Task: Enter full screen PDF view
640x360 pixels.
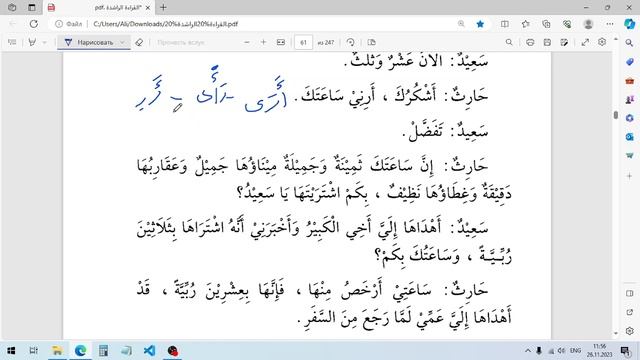Action: pos(585,42)
